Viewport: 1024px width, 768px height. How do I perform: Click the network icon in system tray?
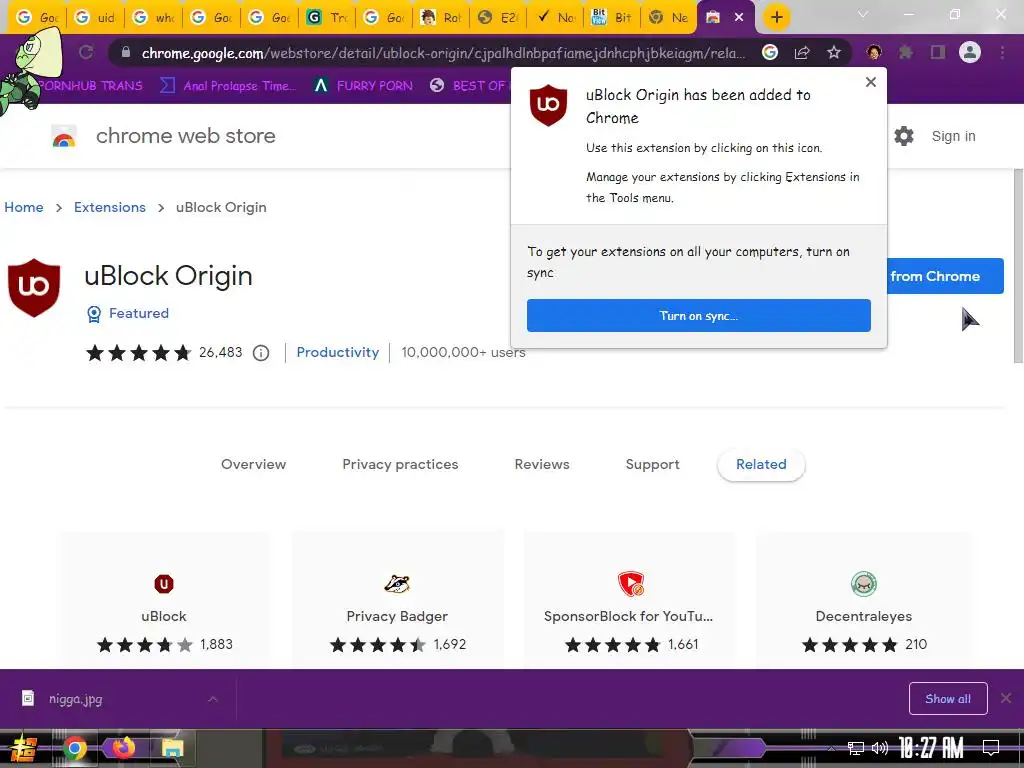coord(856,748)
